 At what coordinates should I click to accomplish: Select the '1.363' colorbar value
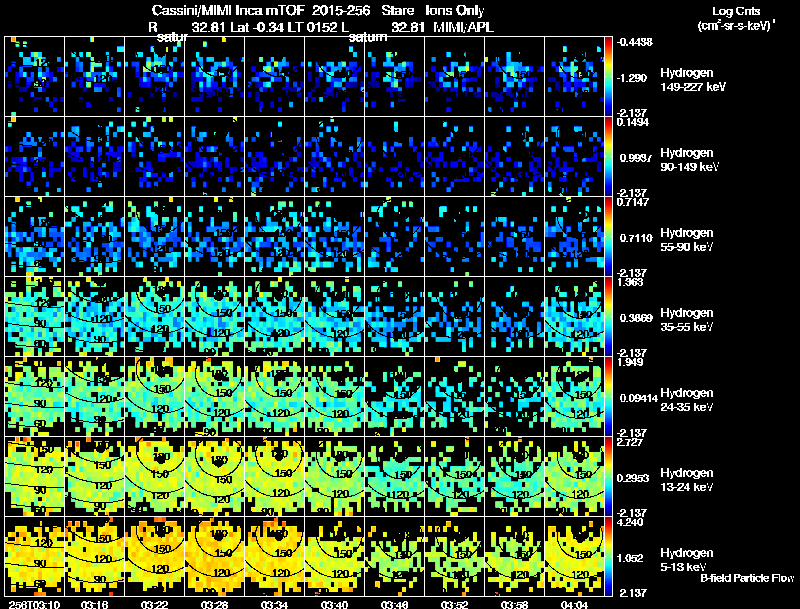[x=630, y=282]
